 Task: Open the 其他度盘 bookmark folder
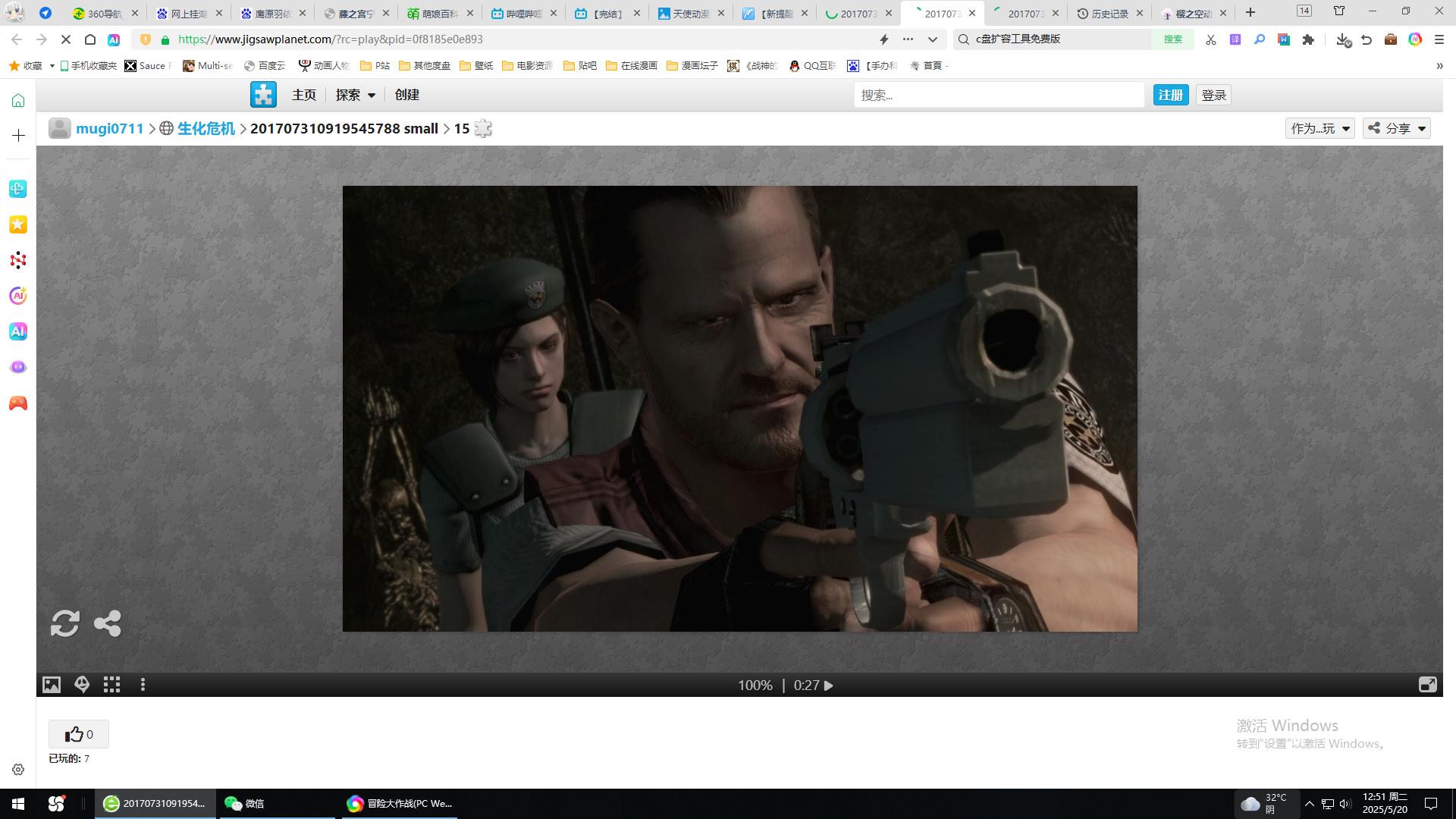(x=425, y=66)
